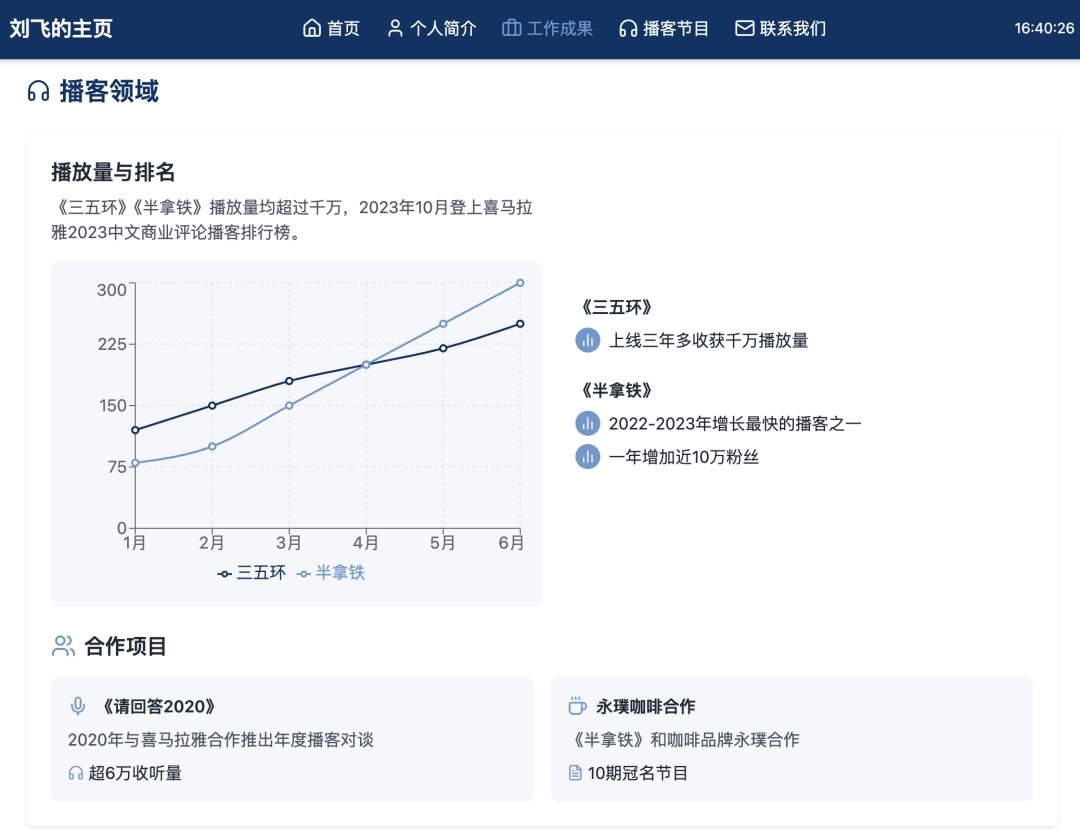The image size is (1080, 833).
Task: Click the 永璞咖啡合作 project title
Action: [646, 706]
